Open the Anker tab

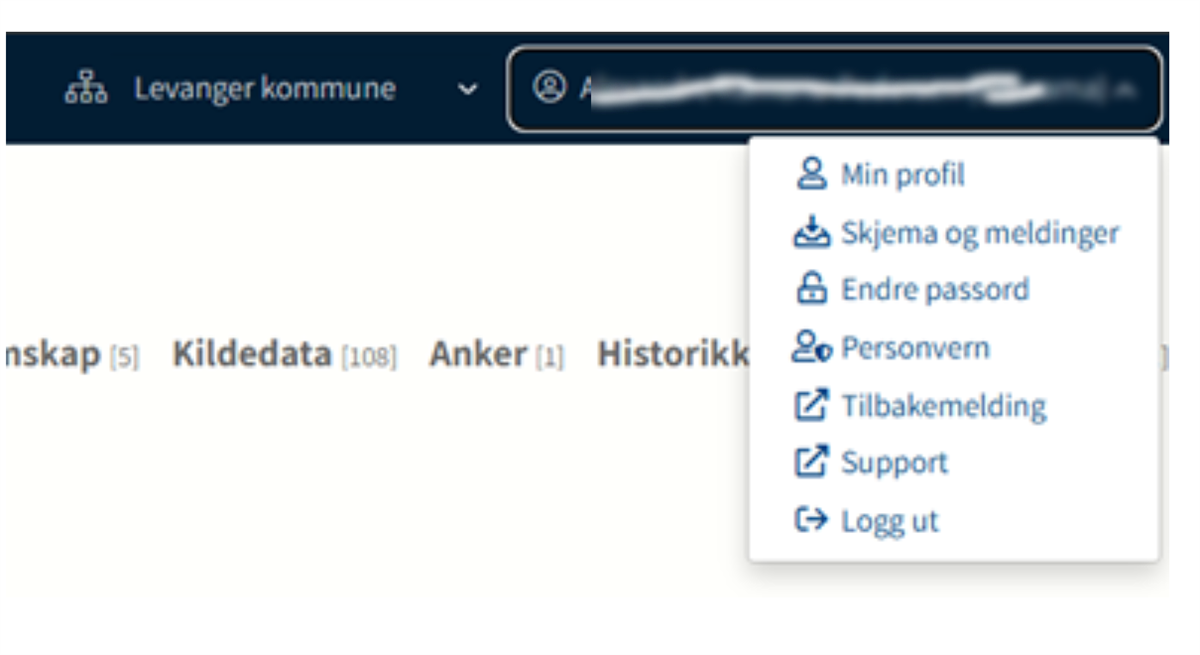click(478, 355)
